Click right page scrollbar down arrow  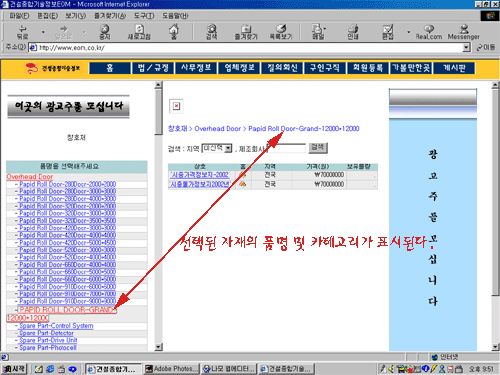coord(495,347)
